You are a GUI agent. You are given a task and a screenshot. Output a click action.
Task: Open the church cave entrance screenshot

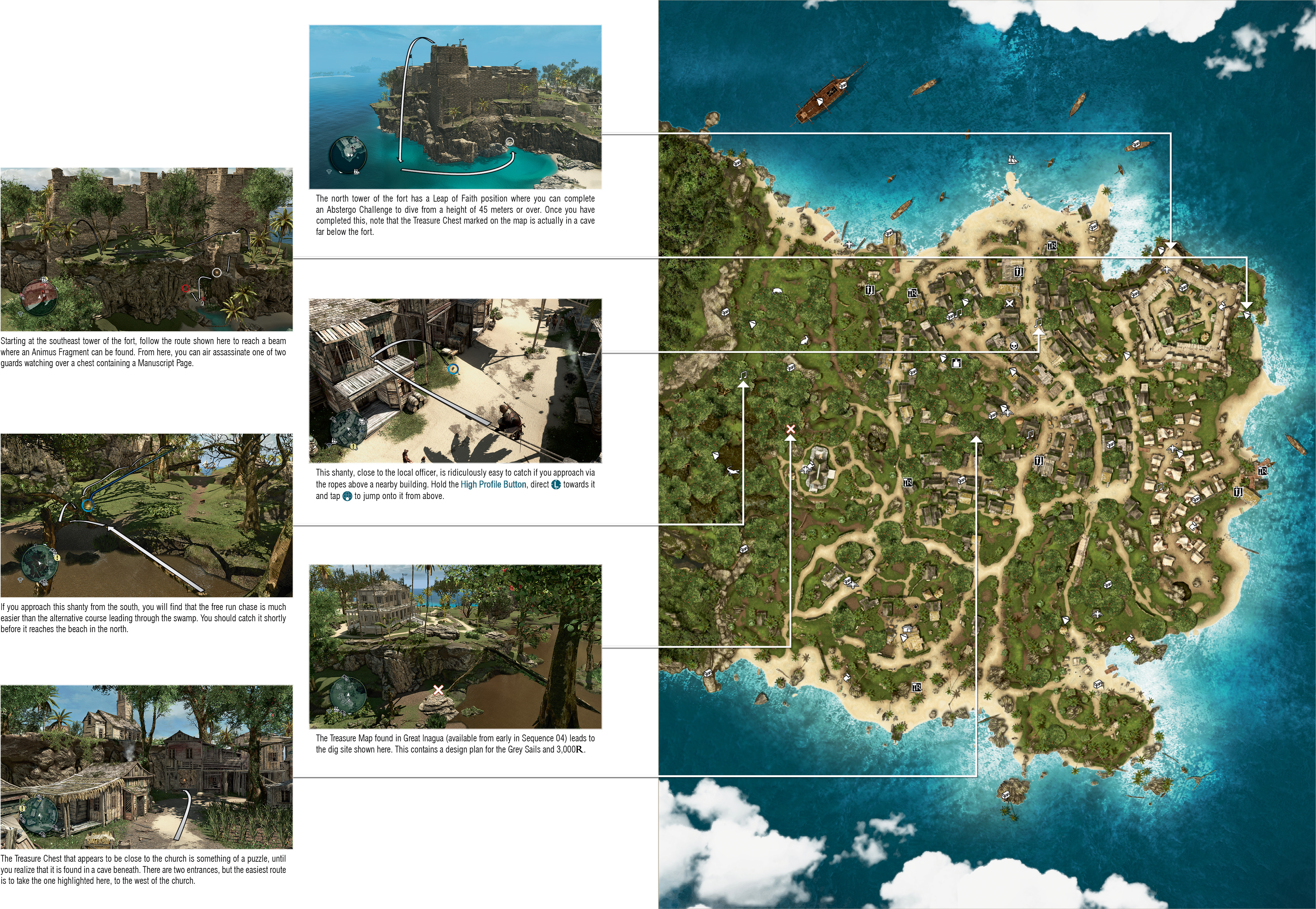click(146, 767)
